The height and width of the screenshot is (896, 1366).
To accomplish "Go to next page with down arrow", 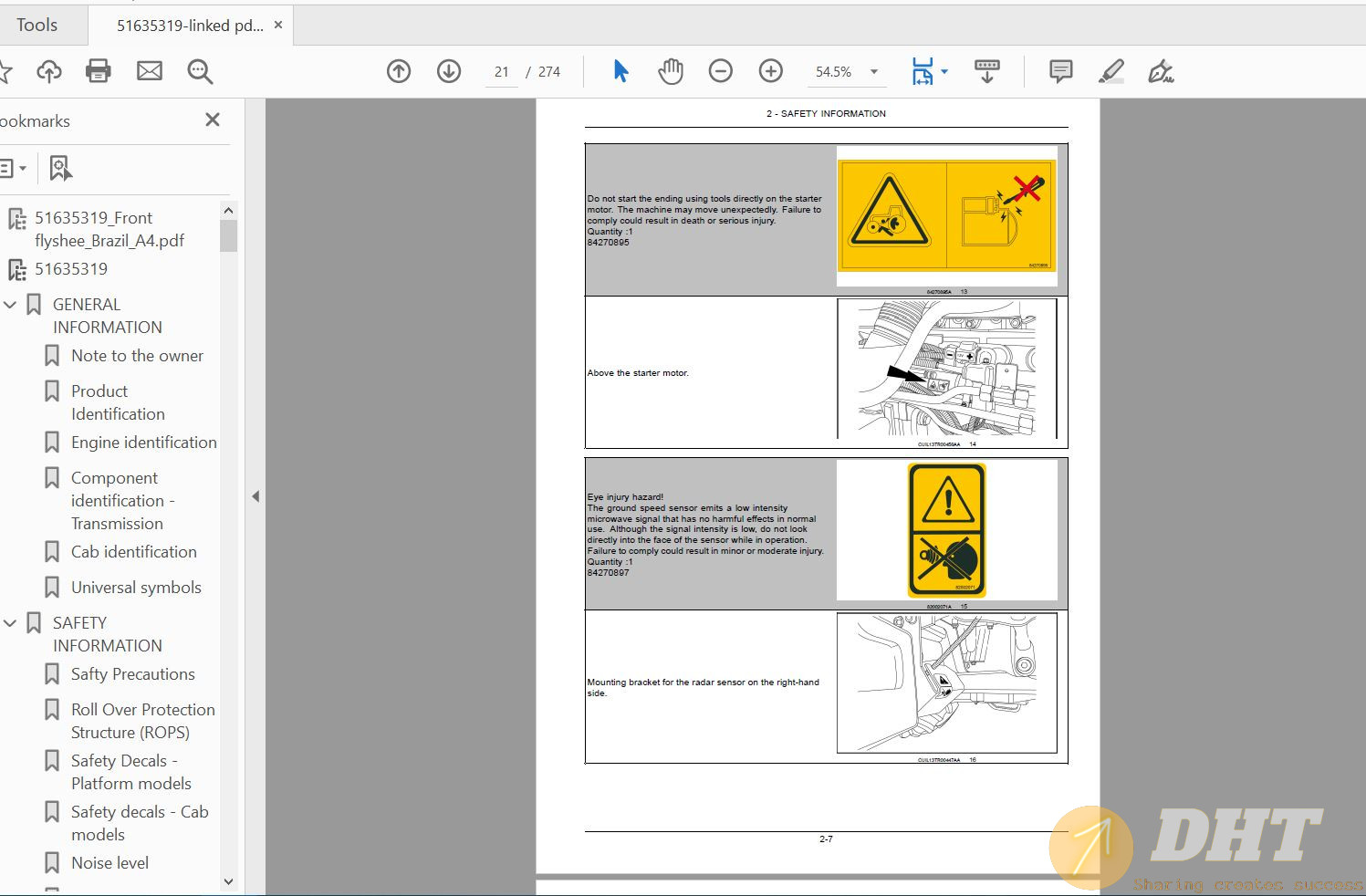I will click(x=449, y=71).
